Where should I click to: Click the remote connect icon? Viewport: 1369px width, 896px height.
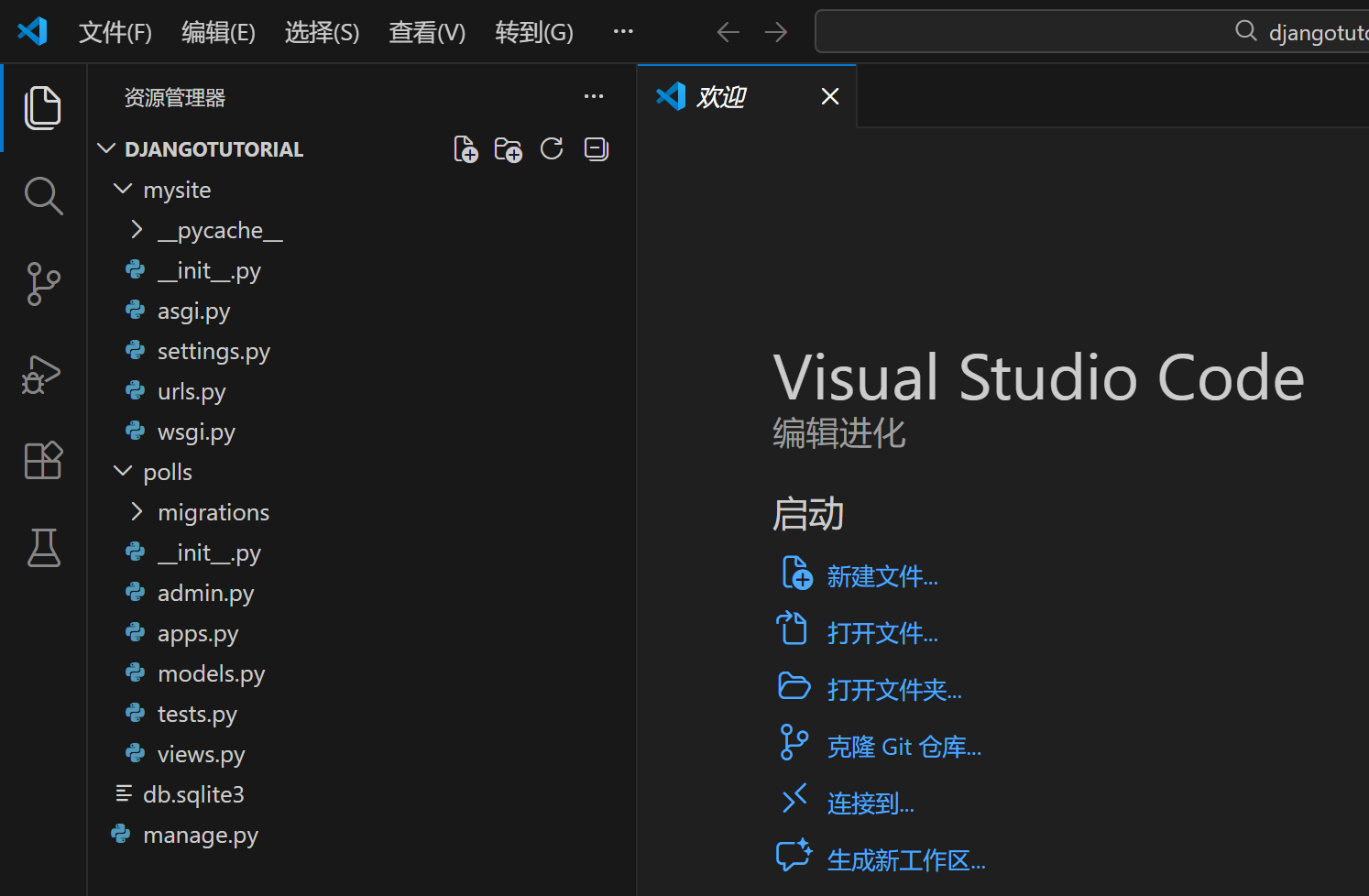click(794, 799)
